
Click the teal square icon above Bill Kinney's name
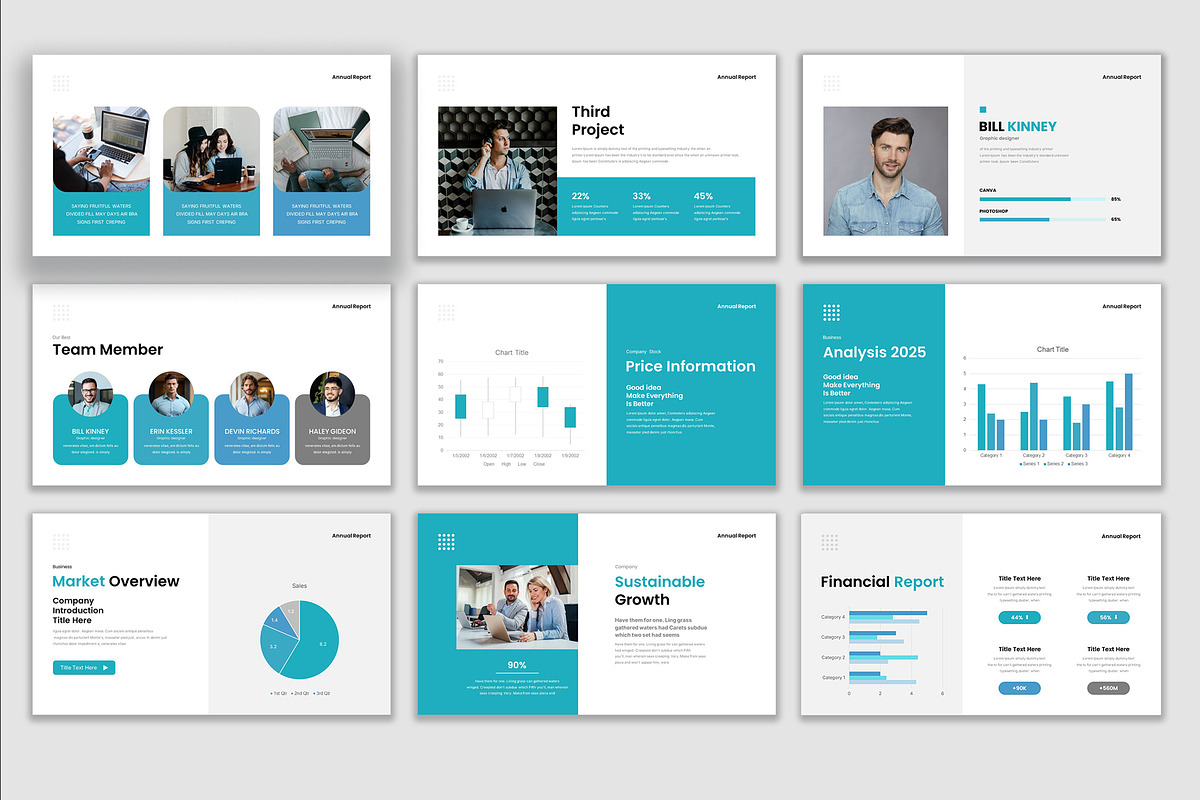983,110
